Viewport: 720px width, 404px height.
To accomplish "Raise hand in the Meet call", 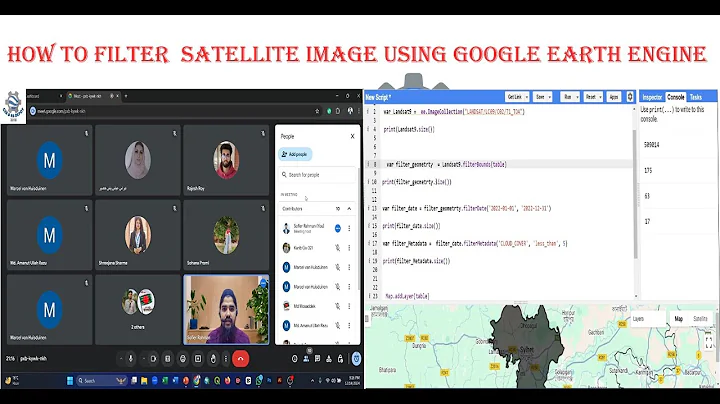I will pos(213,359).
